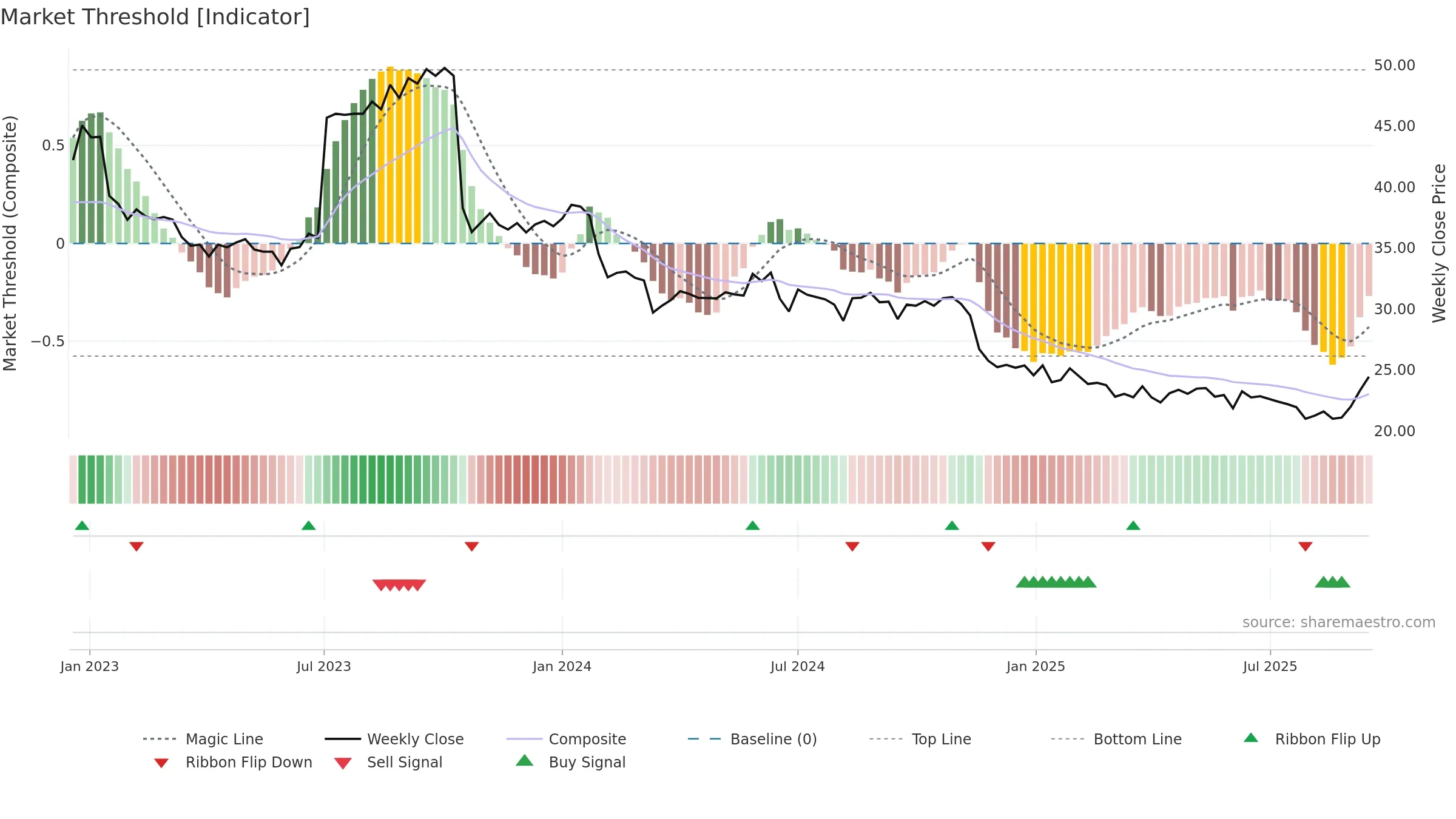Click the ribbon flip up marker around Nov 2024
Viewport: 1456px width, 819px height.
[x=952, y=525]
